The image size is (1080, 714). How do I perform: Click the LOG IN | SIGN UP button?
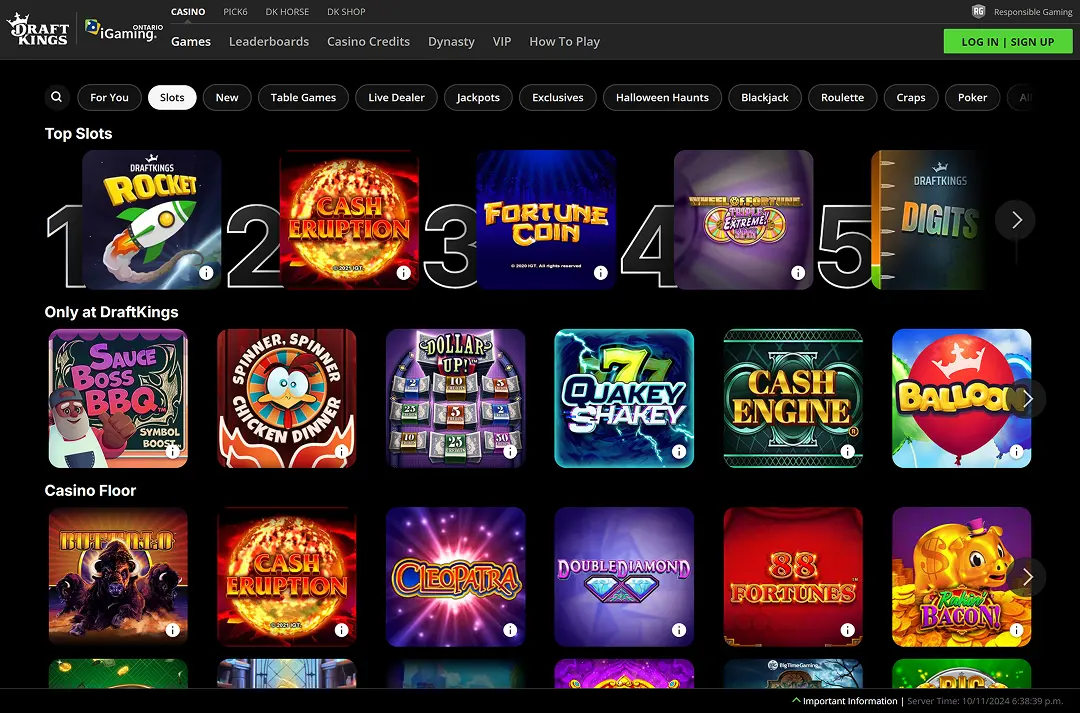click(1008, 41)
